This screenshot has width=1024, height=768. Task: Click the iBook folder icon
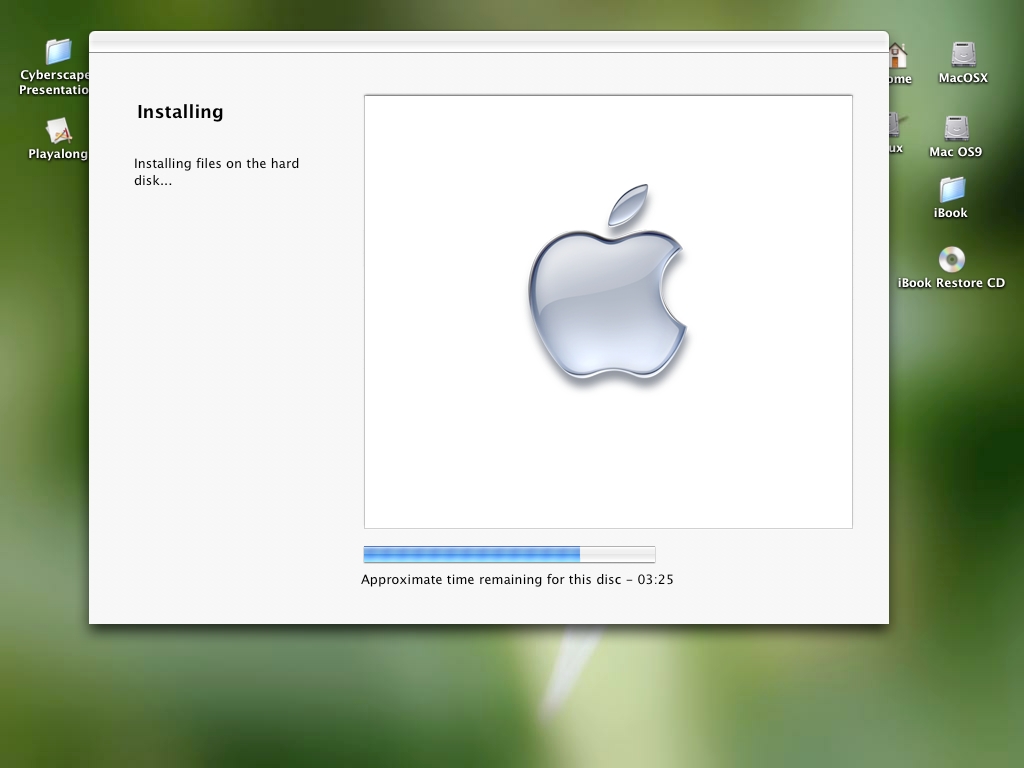(951, 189)
